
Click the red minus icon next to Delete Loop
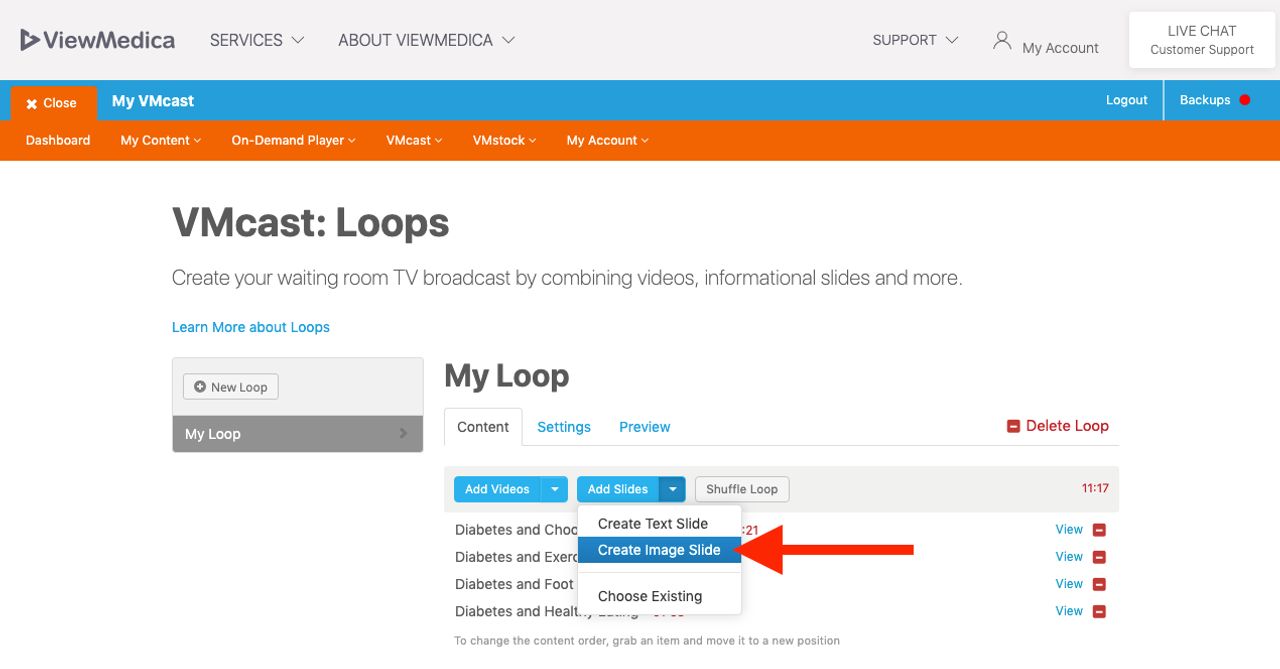point(1014,425)
